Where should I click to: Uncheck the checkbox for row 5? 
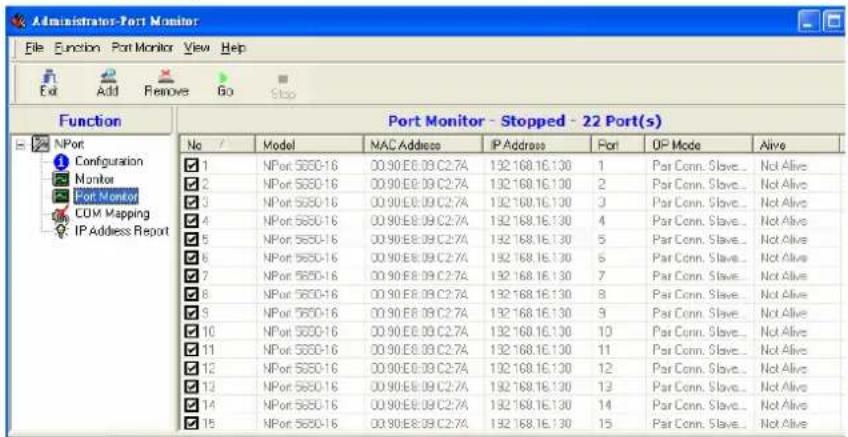point(191,240)
